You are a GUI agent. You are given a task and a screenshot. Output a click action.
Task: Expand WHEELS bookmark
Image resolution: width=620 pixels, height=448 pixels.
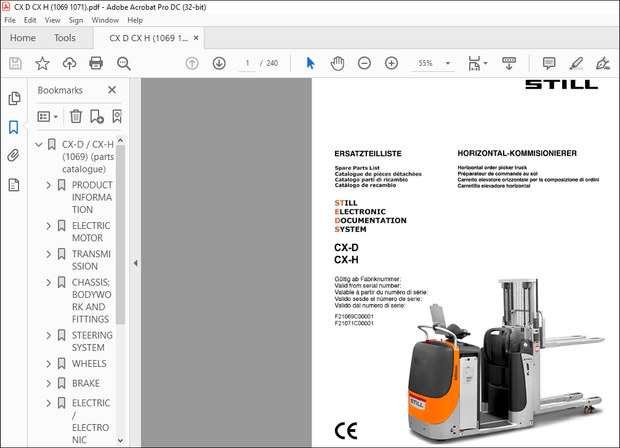(x=48, y=364)
